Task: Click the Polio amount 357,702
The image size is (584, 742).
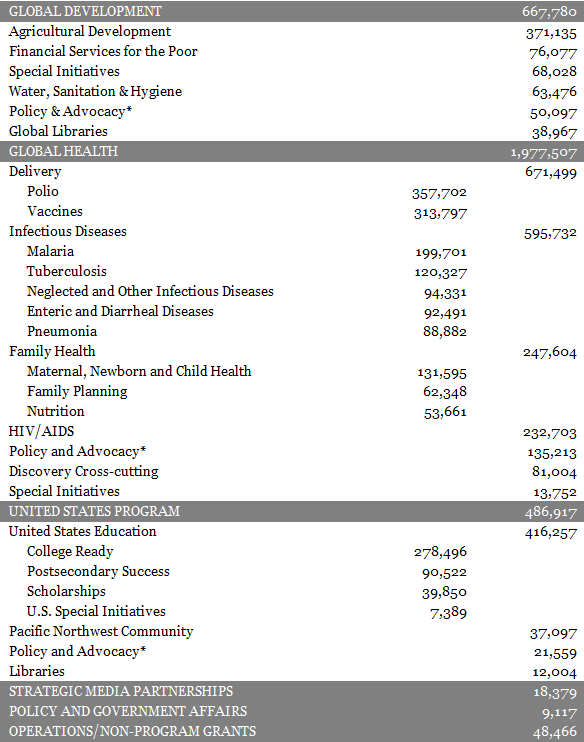Action: (439, 193)
